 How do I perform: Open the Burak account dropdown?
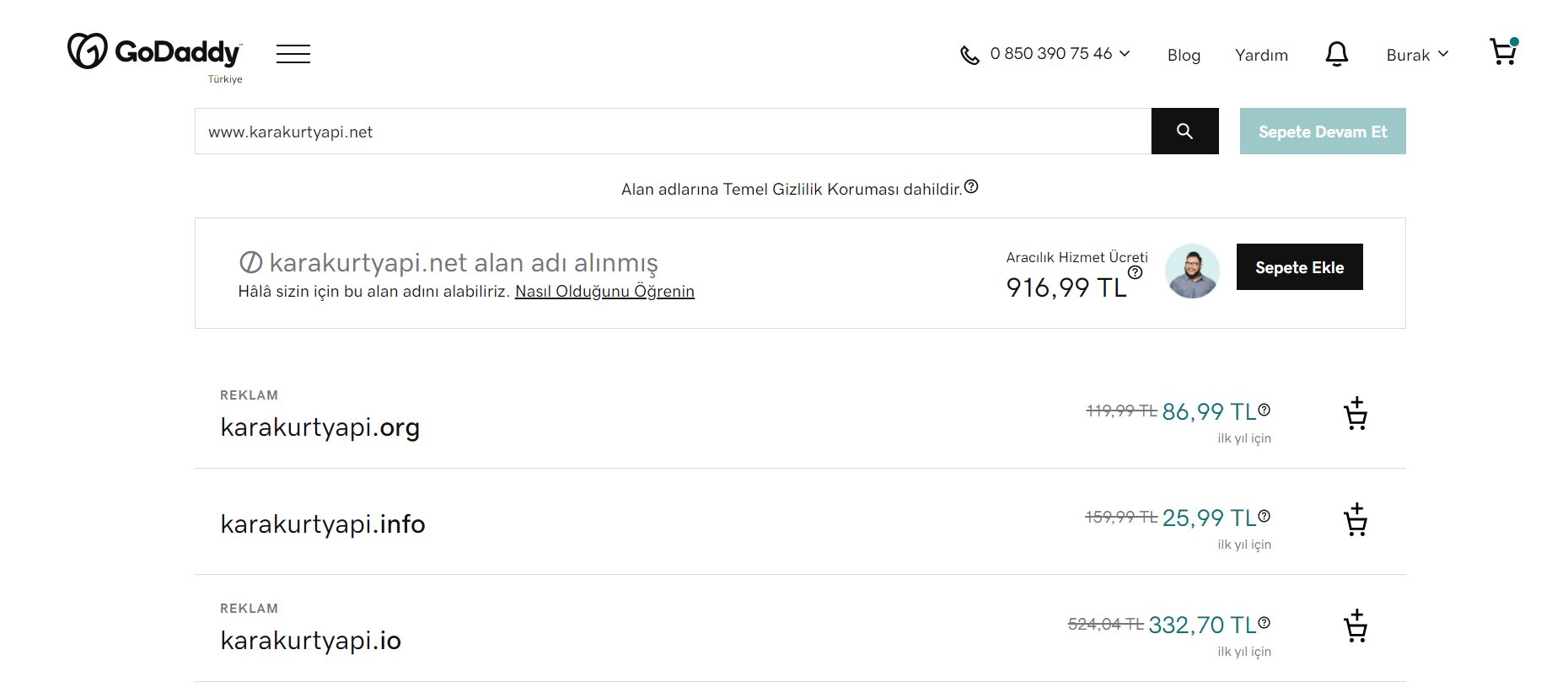(x=1417, y=55)
